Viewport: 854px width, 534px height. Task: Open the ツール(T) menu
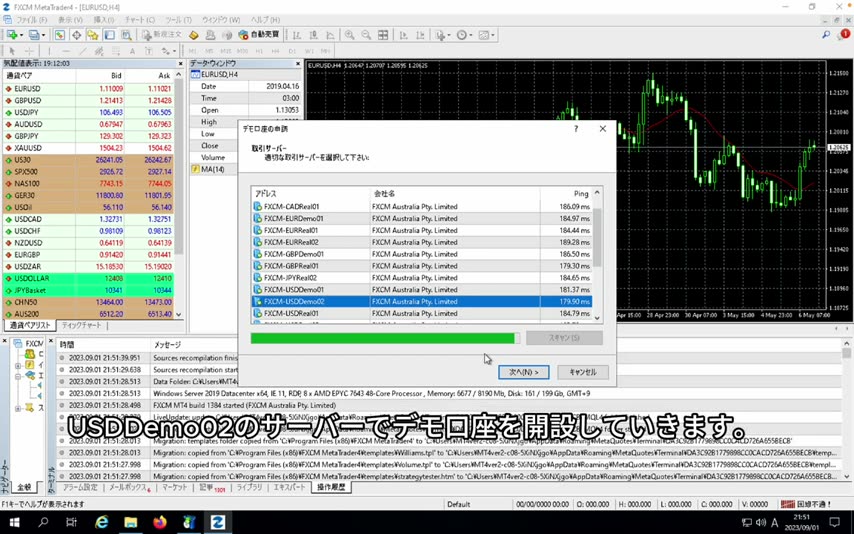pos(178,20)
